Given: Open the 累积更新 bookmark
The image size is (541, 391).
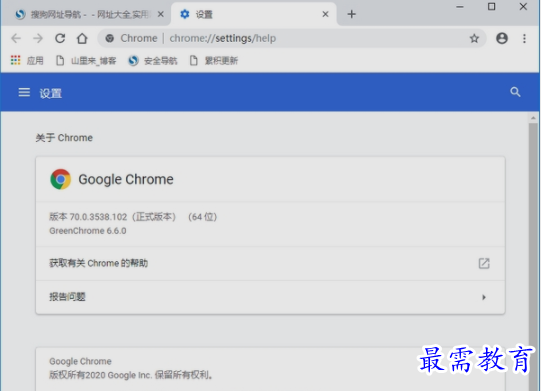Looking at the screenshot, I should [214, 61].
